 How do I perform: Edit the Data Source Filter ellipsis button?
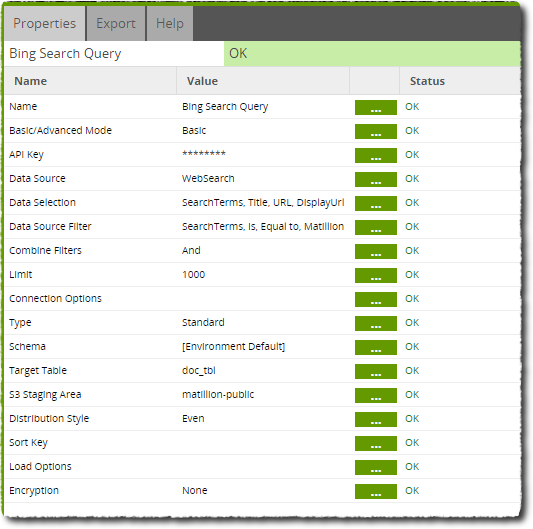pos(376,227)
